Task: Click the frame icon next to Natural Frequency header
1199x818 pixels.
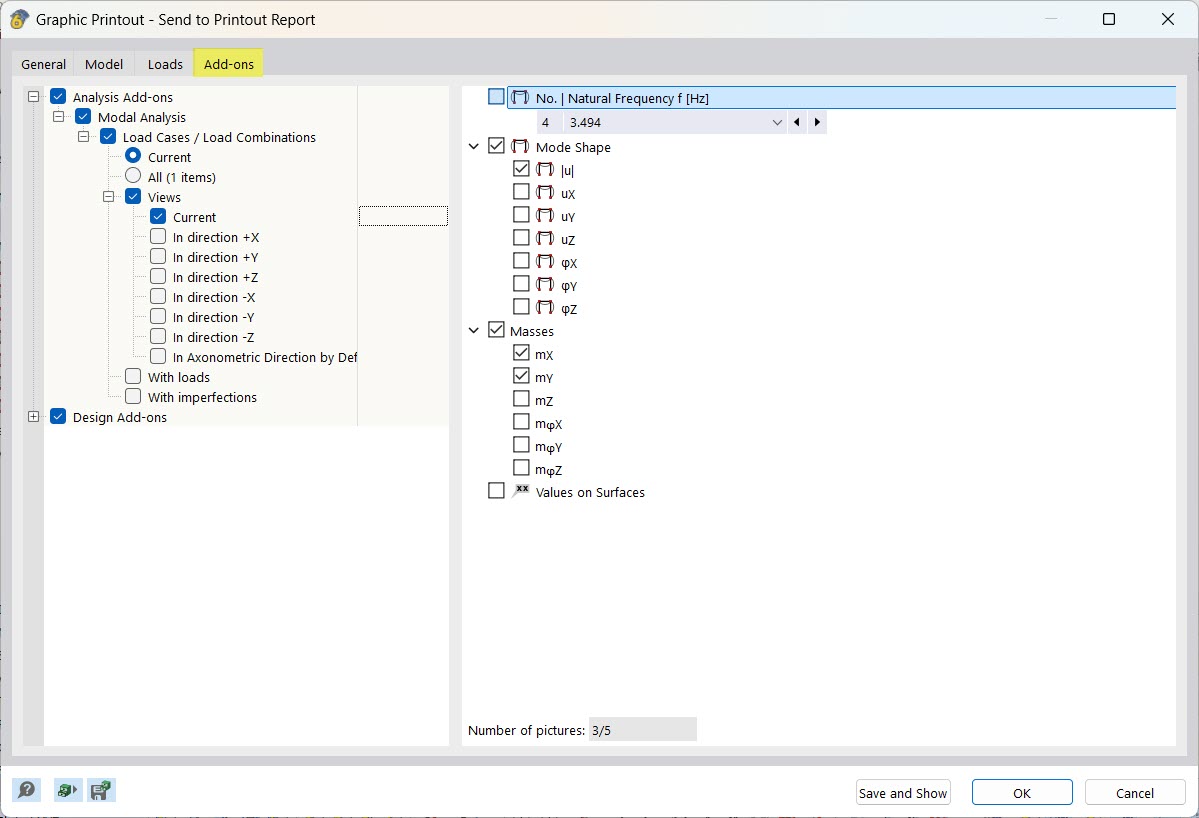Action: pos(520,97)
